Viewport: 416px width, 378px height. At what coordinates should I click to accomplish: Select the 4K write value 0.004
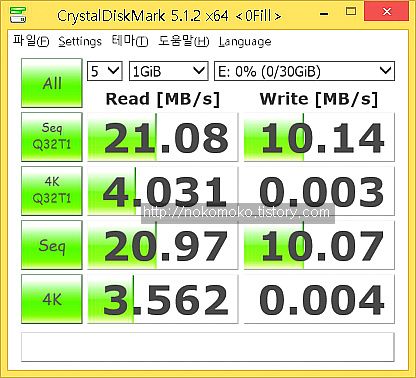pos(319,299)
